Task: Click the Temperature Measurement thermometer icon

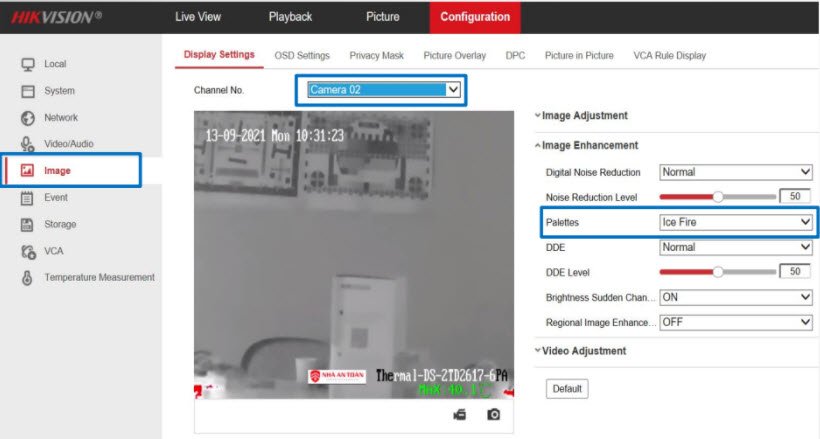Action: tap(28, 278)
